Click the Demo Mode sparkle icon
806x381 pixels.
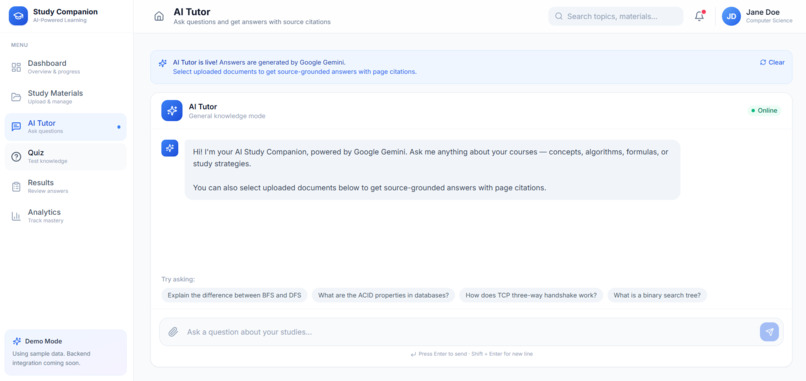[x=17, y=341]
